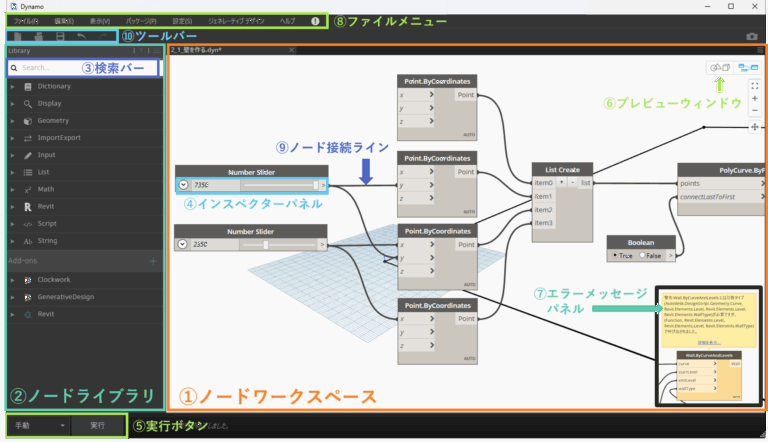
Task: Open the ヘルプ menu
Action: pos(288,21)
